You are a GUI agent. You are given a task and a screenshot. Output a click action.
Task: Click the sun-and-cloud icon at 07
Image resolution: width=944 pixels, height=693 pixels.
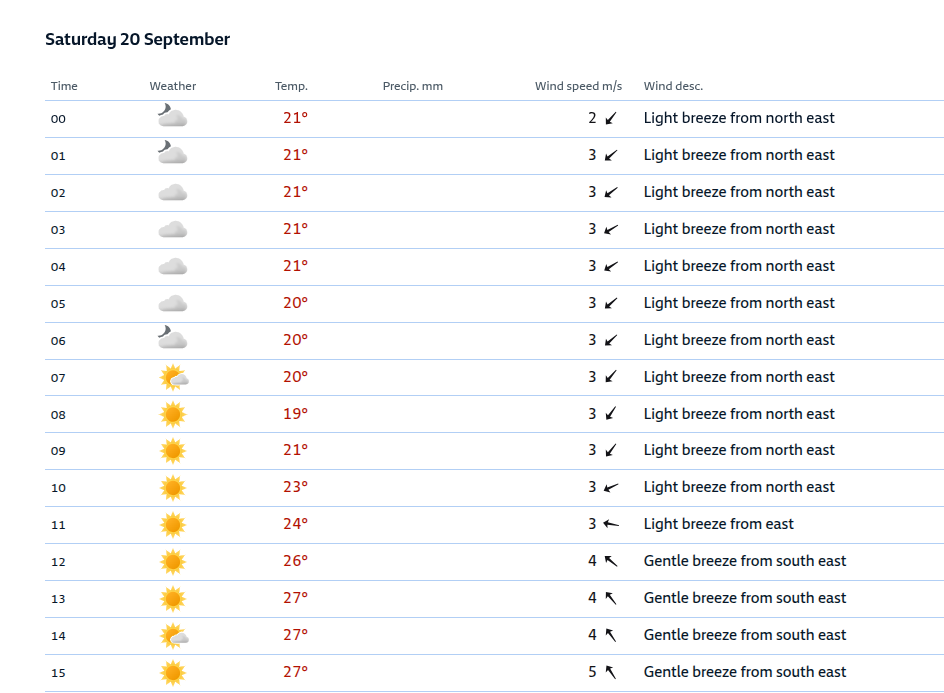[x=173, y=377]
